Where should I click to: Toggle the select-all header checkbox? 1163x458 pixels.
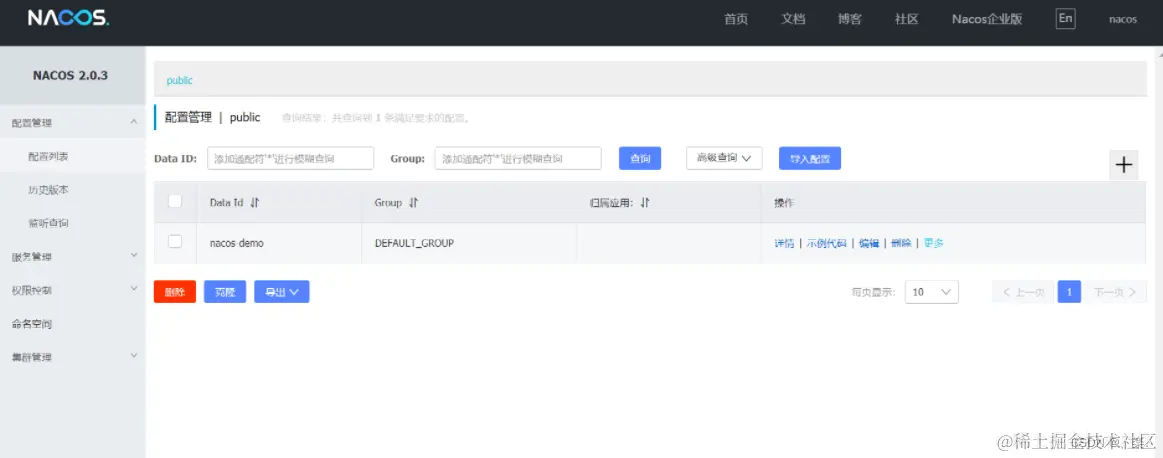tap(175, 201)
